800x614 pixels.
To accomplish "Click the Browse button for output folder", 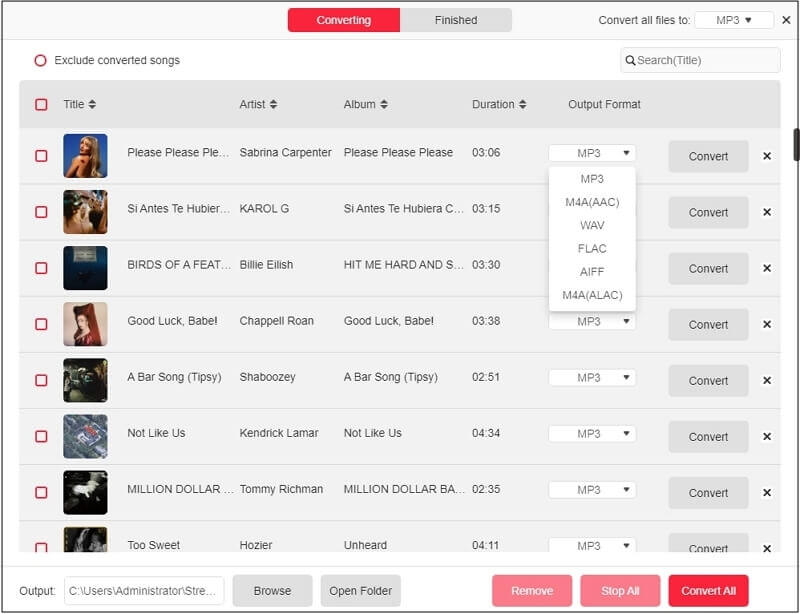I will (272, 590).
